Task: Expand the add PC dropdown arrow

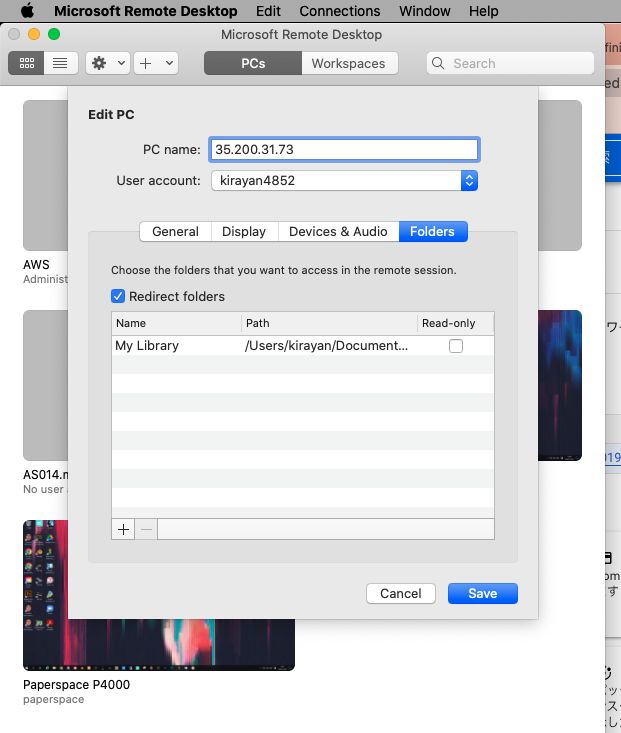Action: pyautogui.click(x=169, y=63)
